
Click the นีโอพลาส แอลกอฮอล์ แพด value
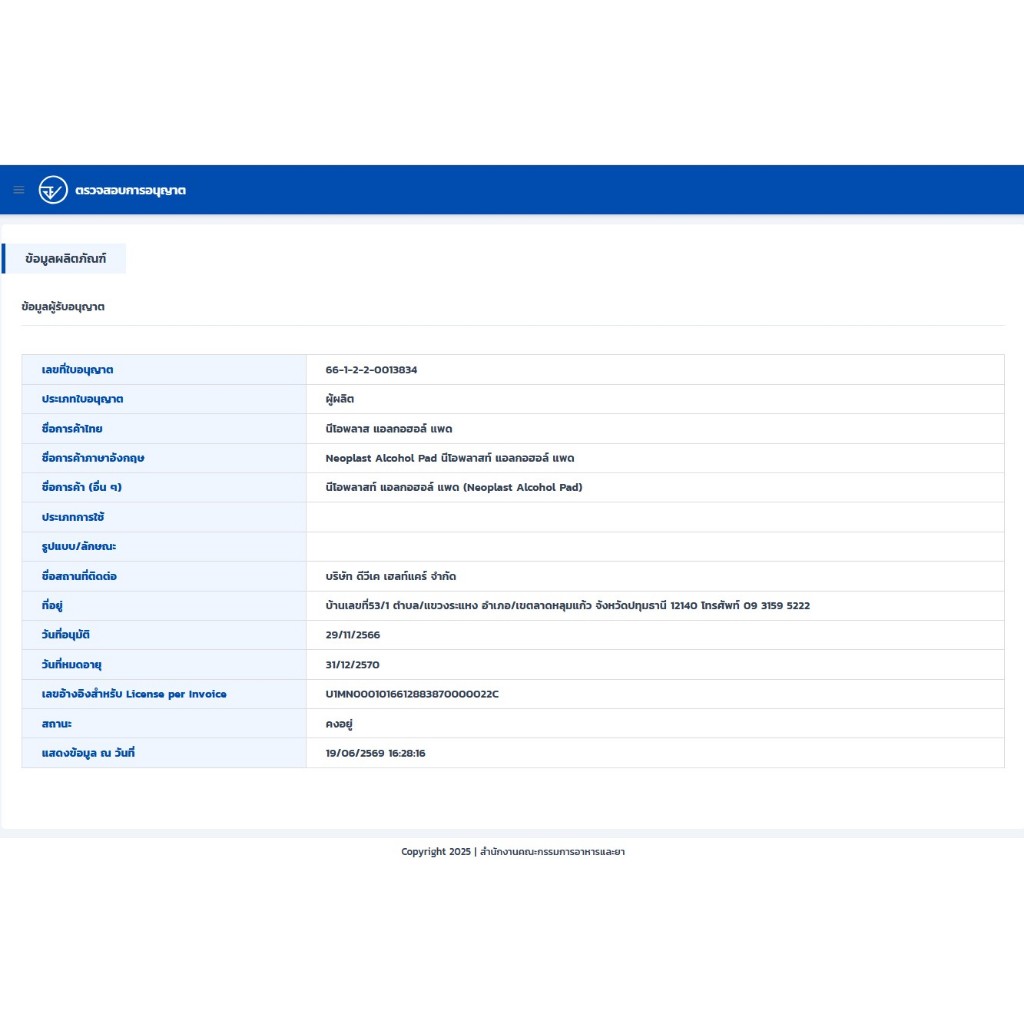point(389,429)
